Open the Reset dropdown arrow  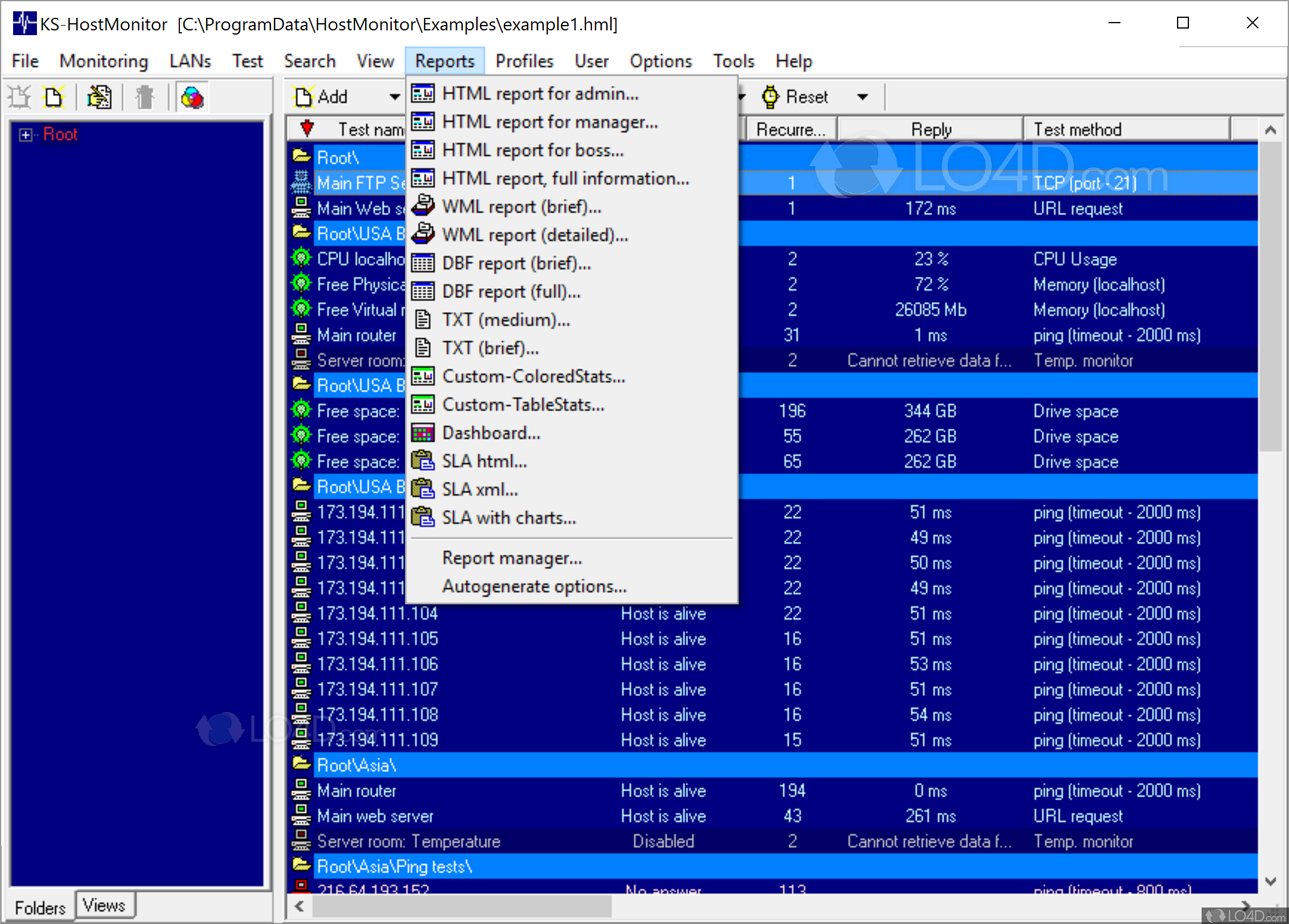(862, 97)
